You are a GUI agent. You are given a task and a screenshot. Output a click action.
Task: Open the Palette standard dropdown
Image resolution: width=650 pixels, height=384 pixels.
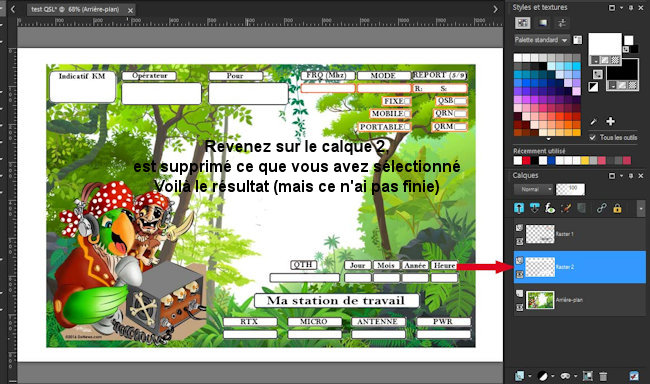click(541, 40)
